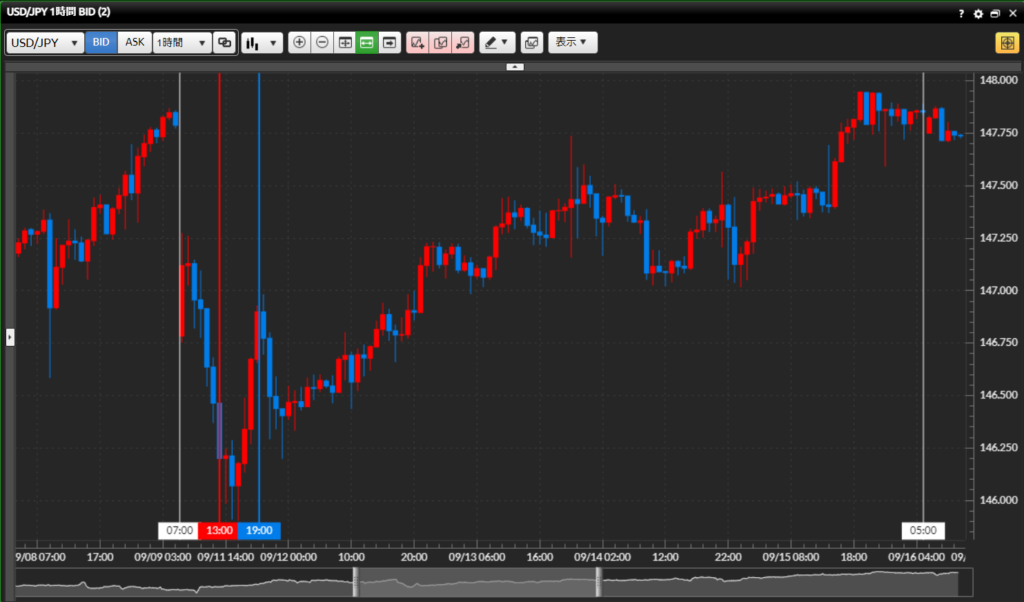Open the help question mark button

click(x=961, y=14)
